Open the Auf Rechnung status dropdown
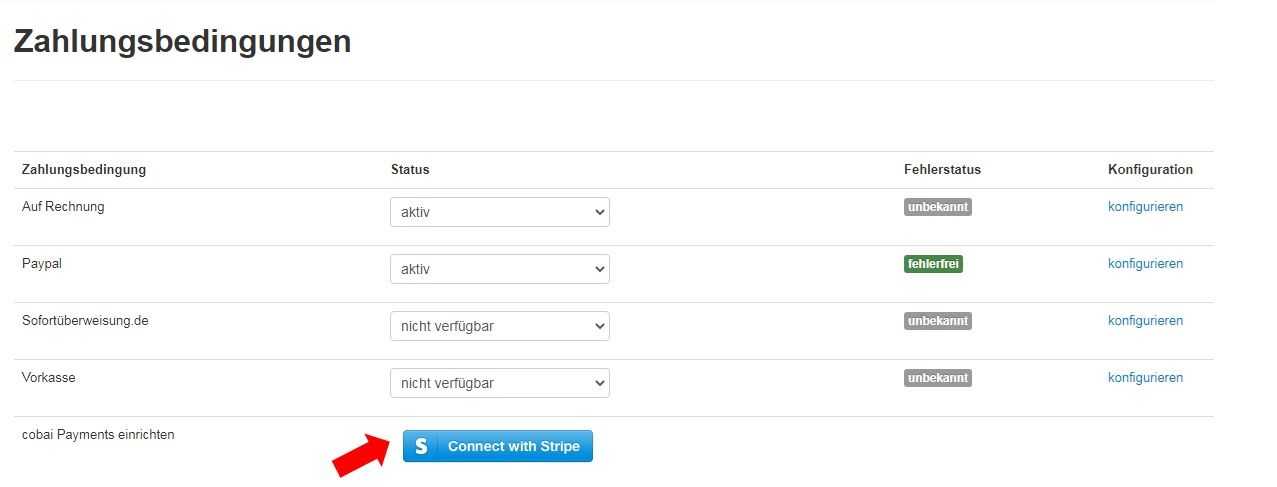Screen dimensions: 1277x487 [500, 212]
